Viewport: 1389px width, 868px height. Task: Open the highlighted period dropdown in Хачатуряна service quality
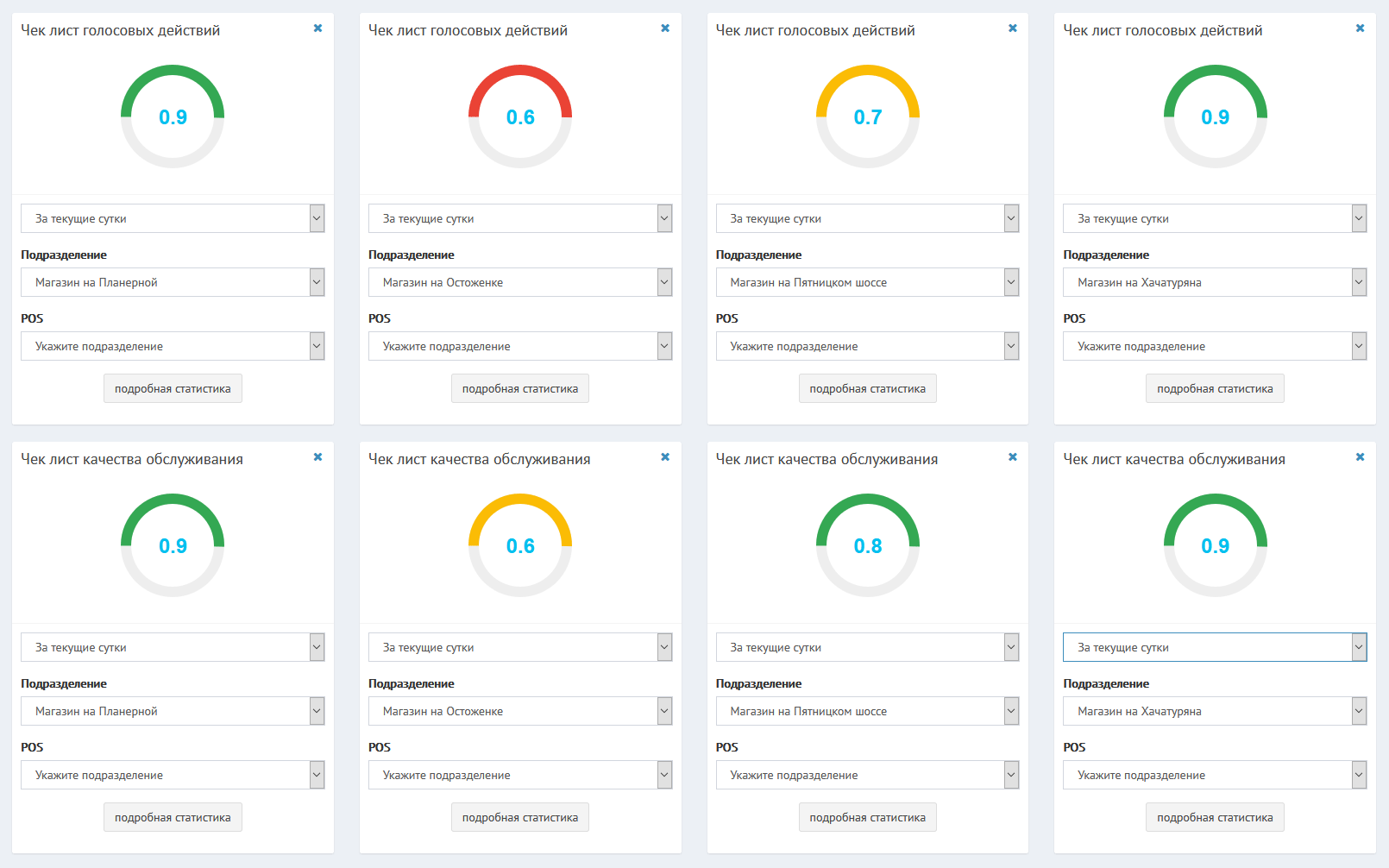click(x=1215, y=647)
